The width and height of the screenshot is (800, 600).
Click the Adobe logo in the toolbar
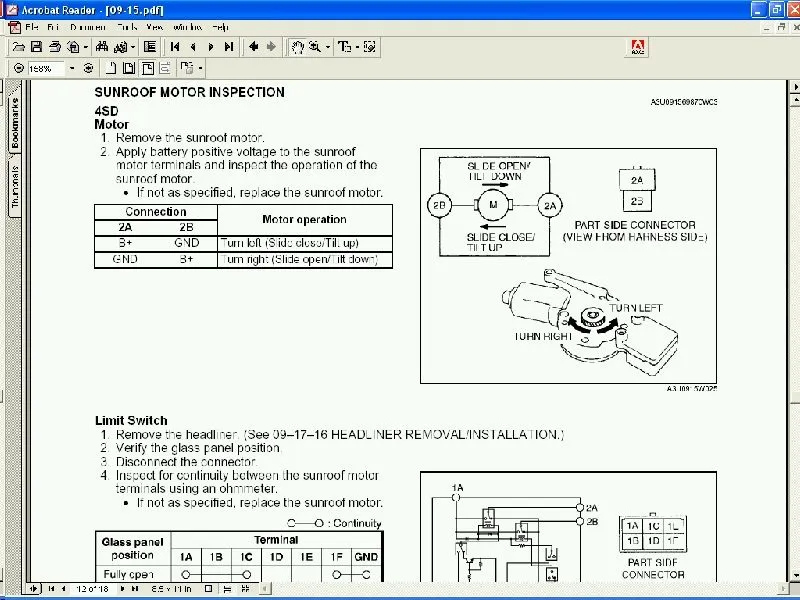pyautogui.click(x=636, y=46)
